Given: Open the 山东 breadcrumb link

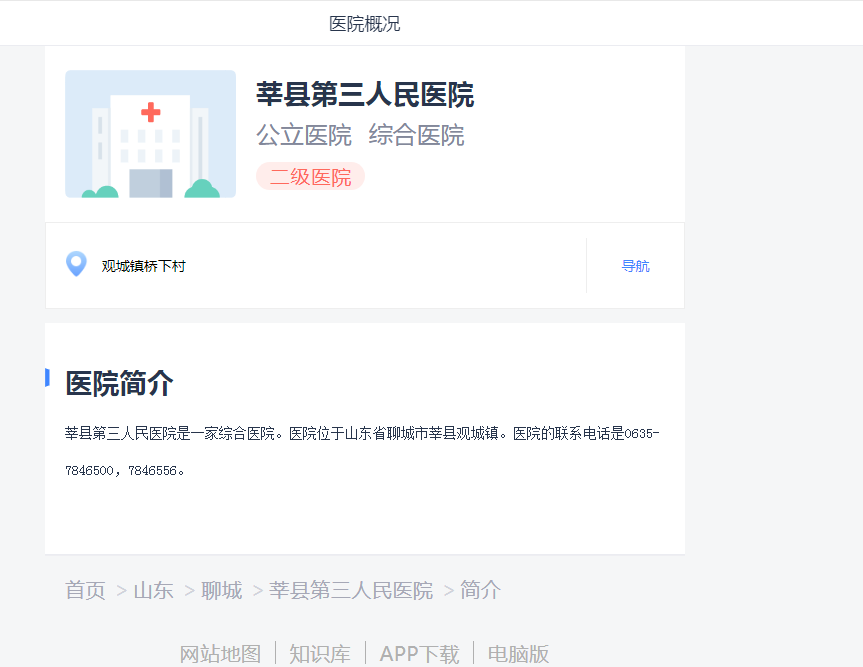Looking at the screenshot, I should point(153,591).
